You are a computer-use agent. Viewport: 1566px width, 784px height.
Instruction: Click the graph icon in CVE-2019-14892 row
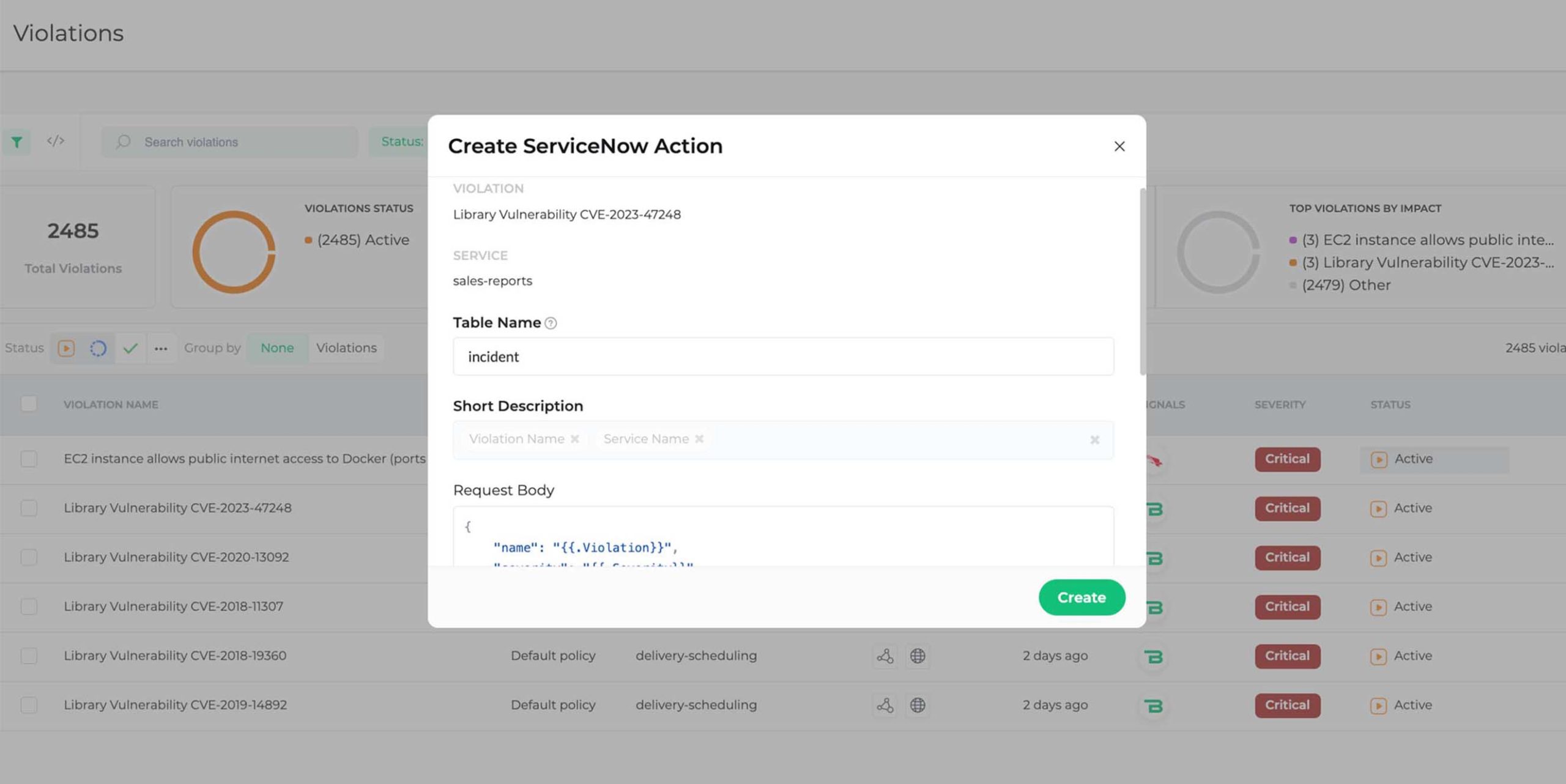885,705
